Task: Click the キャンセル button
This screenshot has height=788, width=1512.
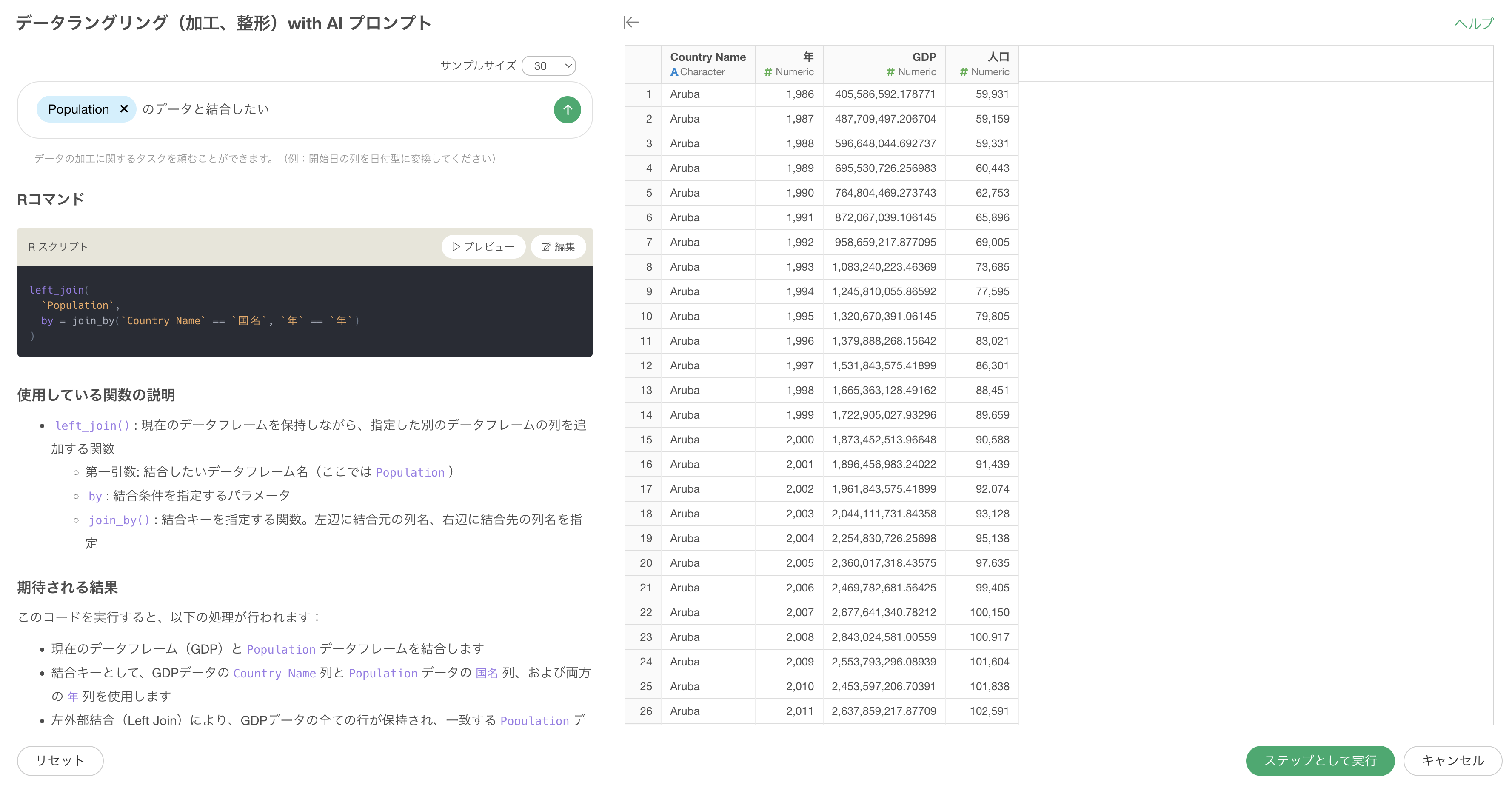Action: click(1453, 760)
